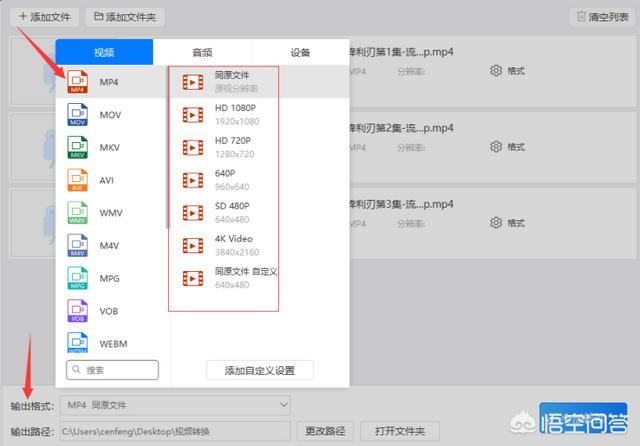Select the MOV format icon
The image size is (640, 446).
click(78, 115)
